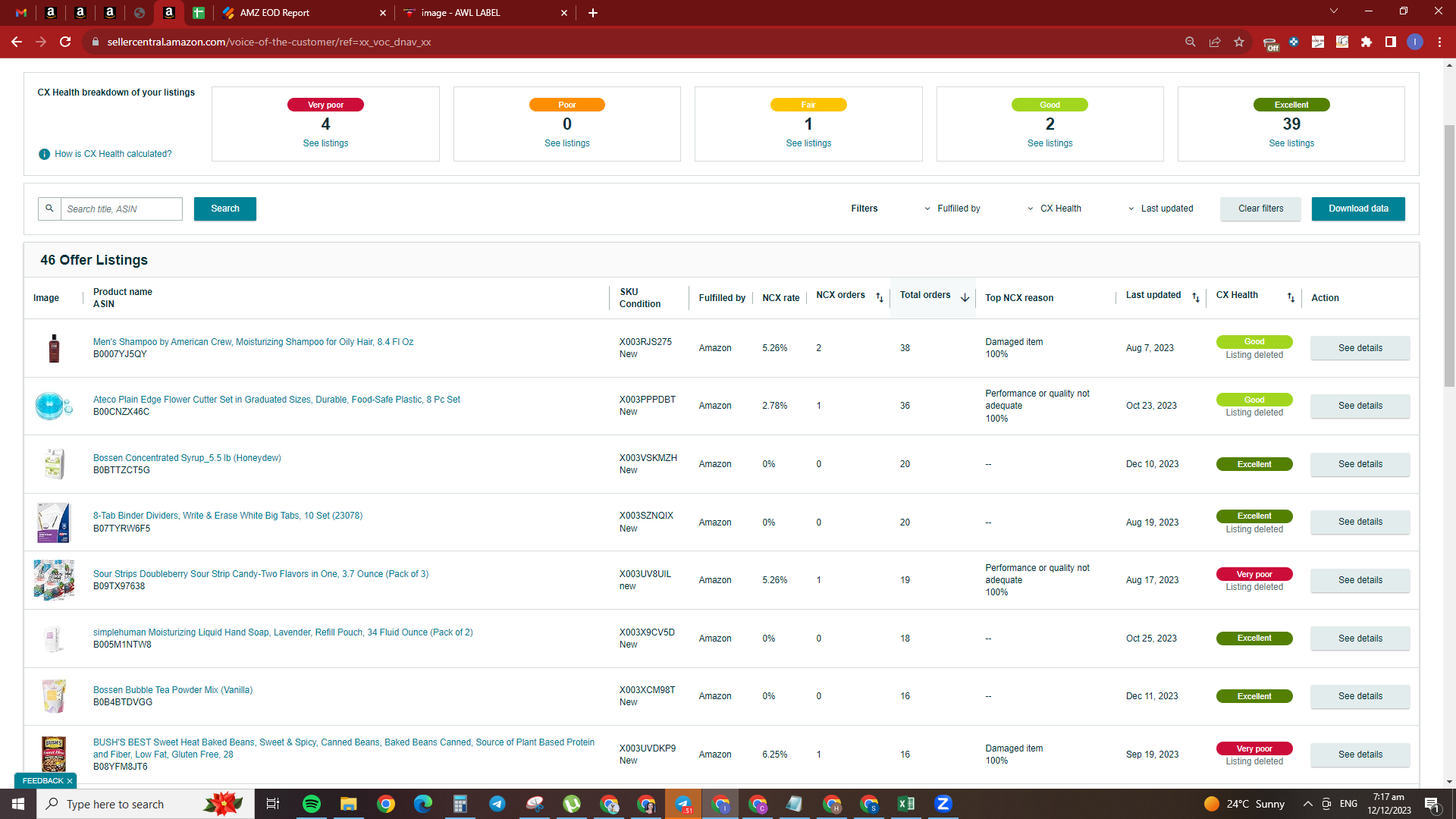Click Clear filters button

pyautogui.click(x=1260, y=209)
